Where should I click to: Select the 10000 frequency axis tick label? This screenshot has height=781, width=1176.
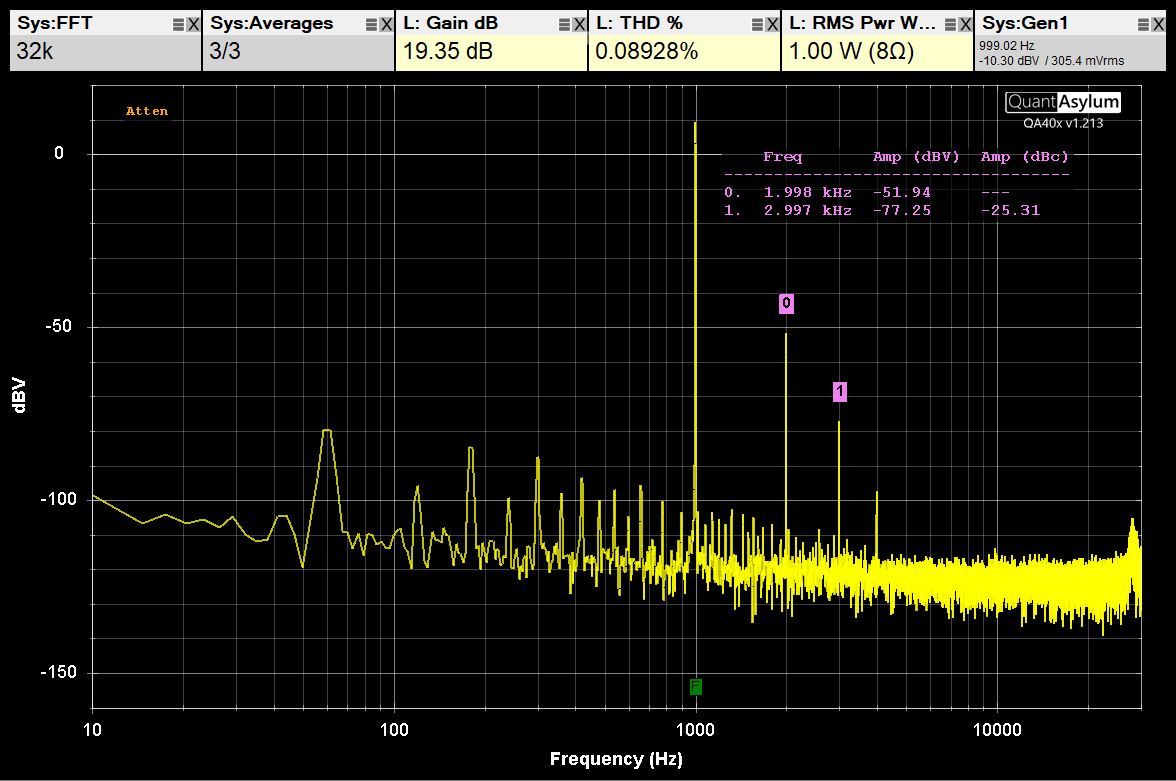pyautogui.click(x=998, y=730)
